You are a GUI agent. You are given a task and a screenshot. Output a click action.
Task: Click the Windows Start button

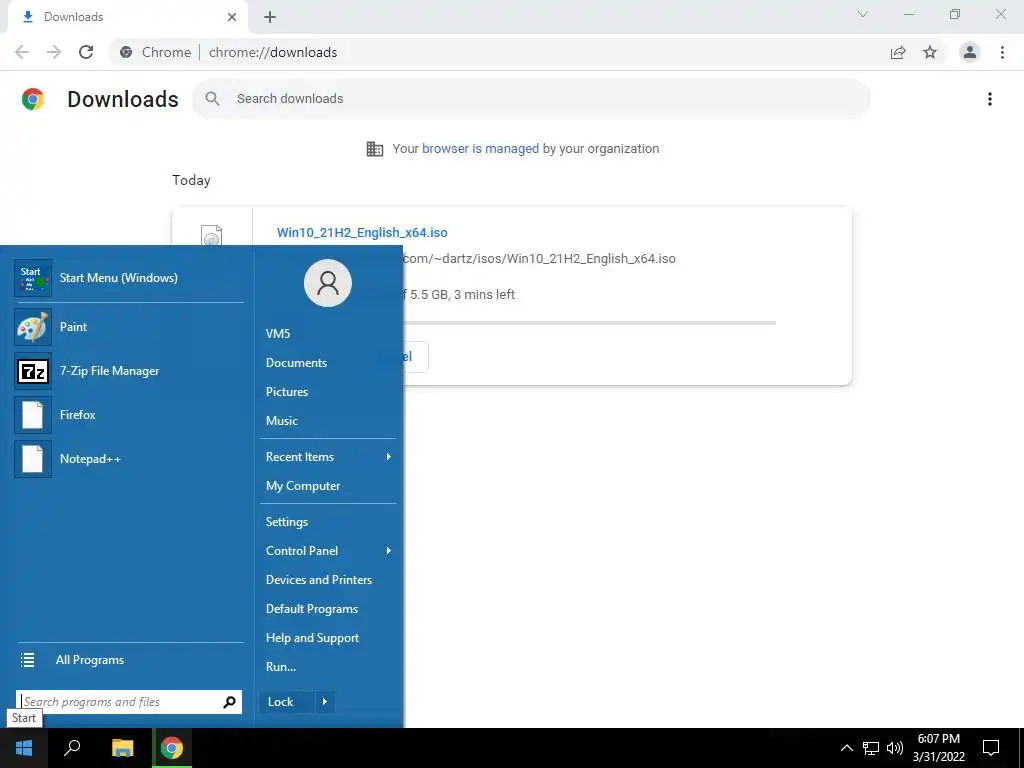click(24, 748)
